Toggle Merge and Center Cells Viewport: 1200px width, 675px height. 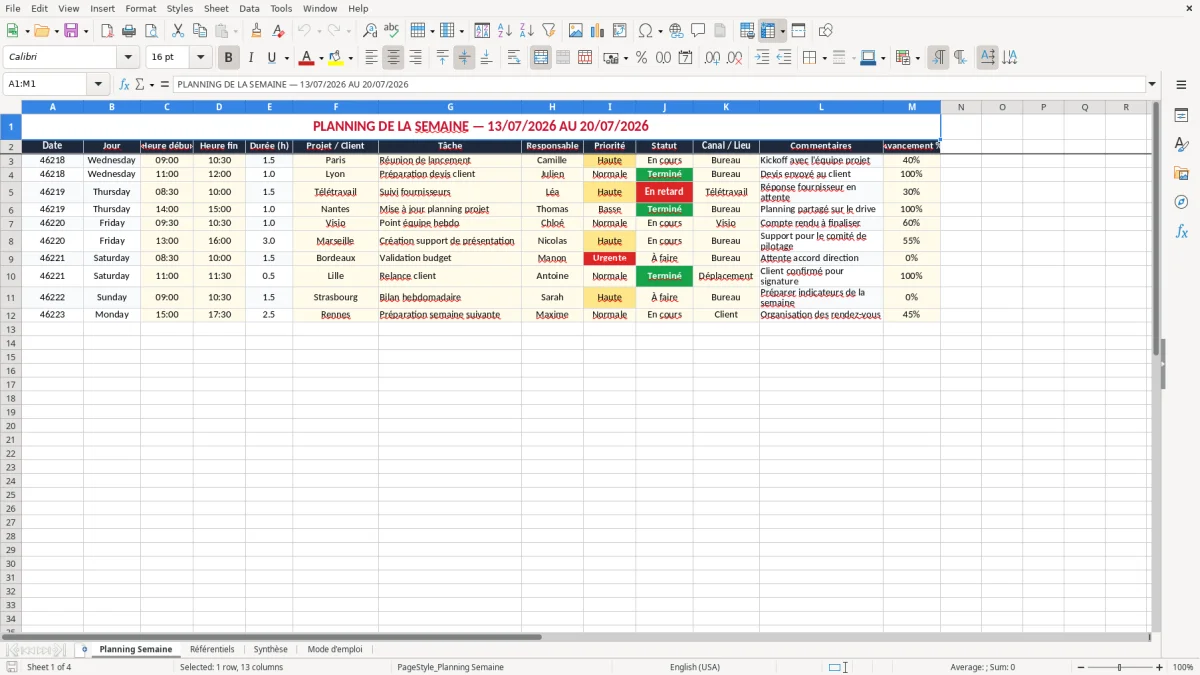click(x=541, y=58)
